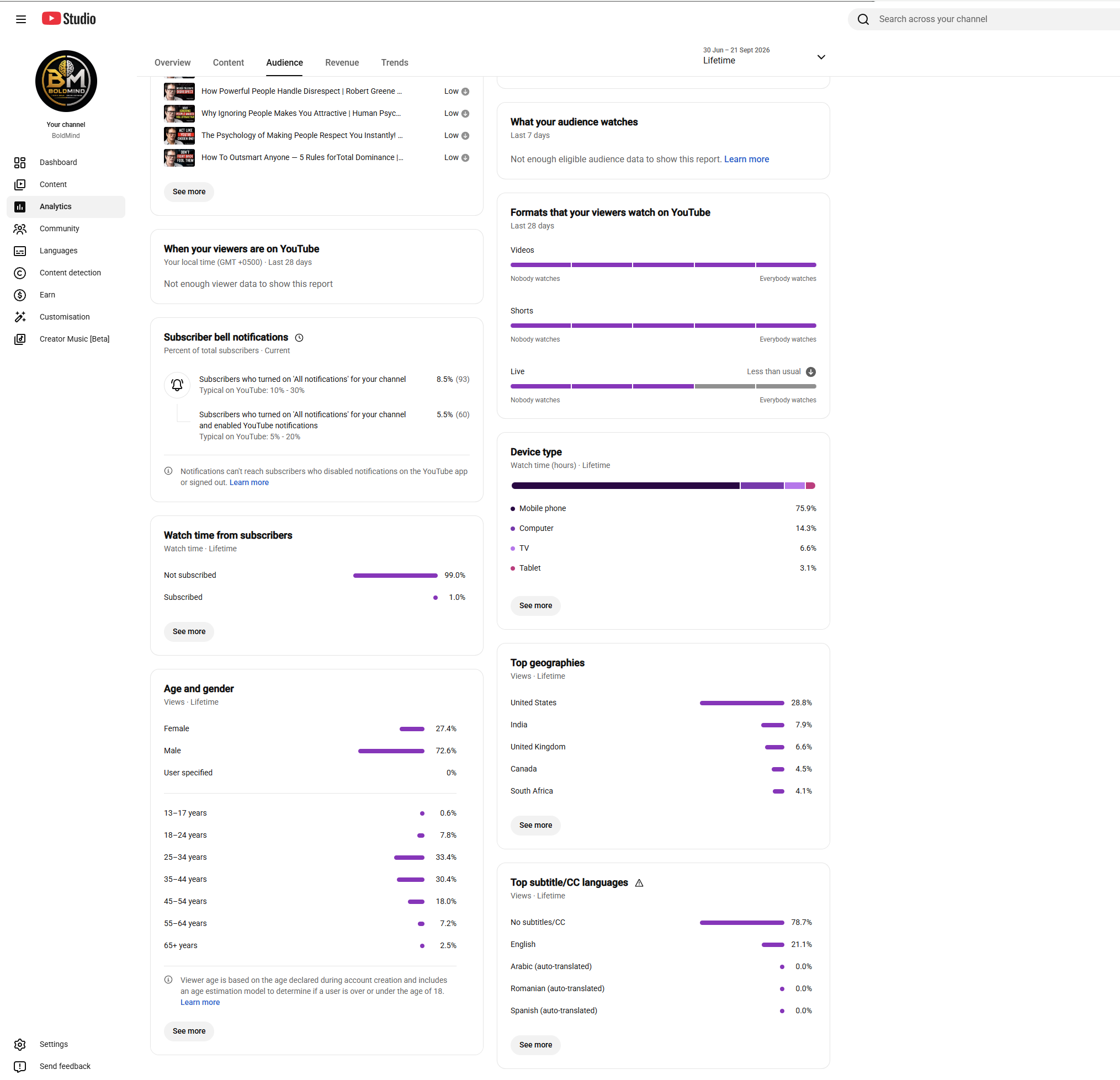1120x1080 pixels.
Task: Open Content in the sidebar
Action: (66, 184)
